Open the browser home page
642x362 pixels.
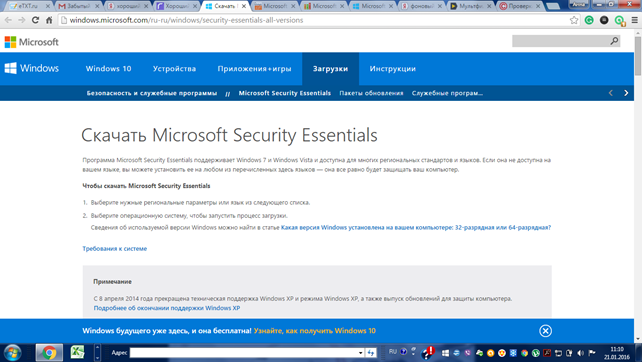point(49,20)
